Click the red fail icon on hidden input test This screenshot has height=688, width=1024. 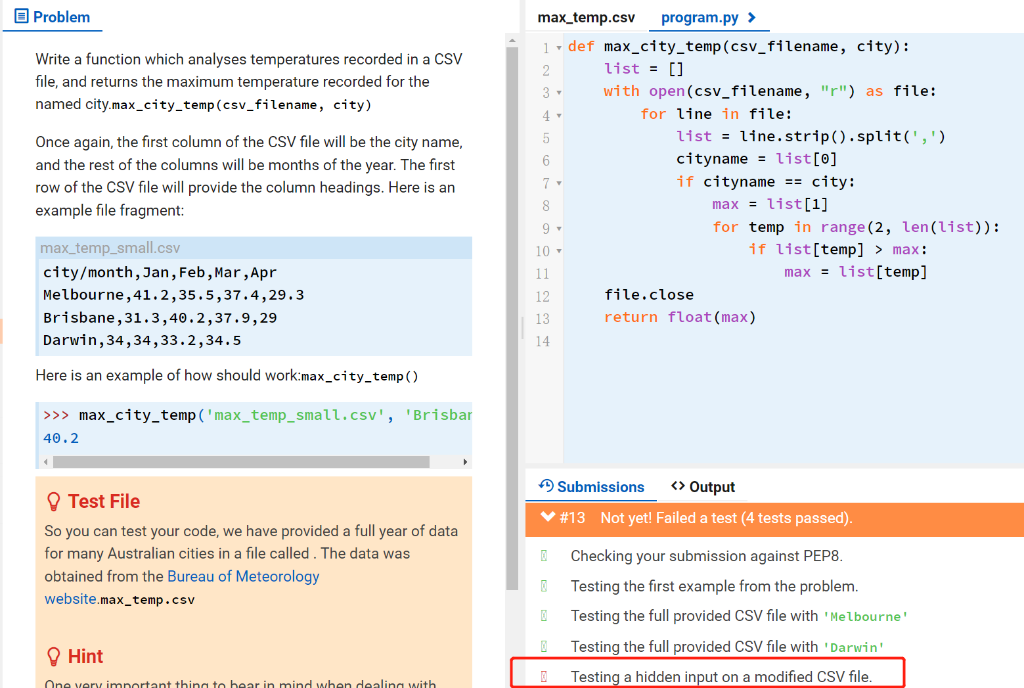coord(545,676)
